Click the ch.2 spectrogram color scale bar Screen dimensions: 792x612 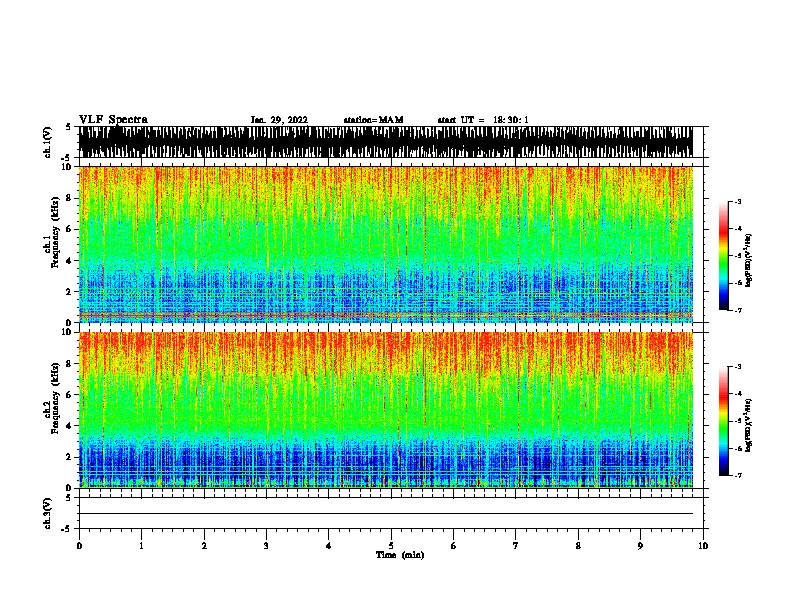[724, 421]
